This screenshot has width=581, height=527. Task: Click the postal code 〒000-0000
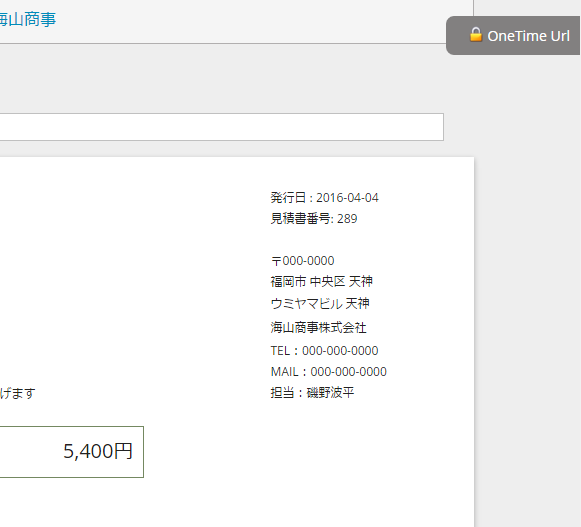coord(303,261)
